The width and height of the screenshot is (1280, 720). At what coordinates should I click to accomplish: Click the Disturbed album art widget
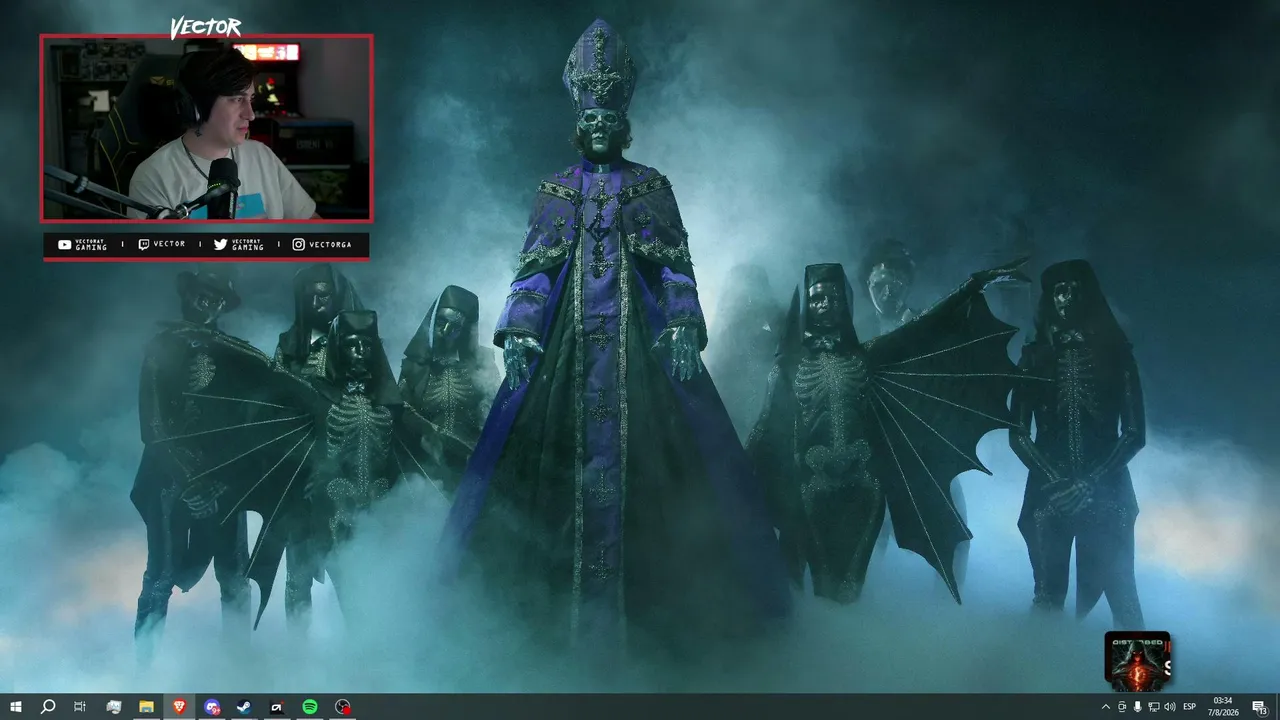click(1137, 661)
